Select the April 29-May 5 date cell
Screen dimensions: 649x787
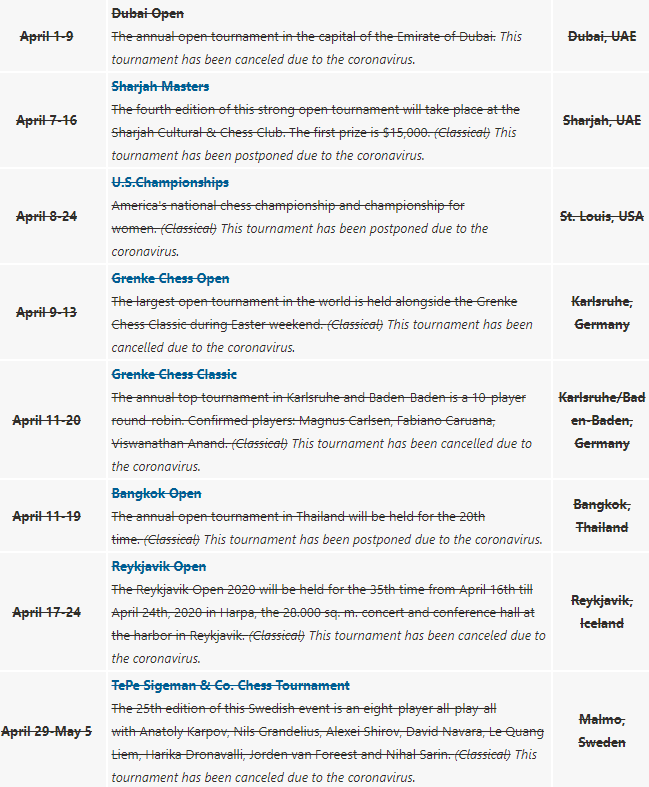pos(46,732)
